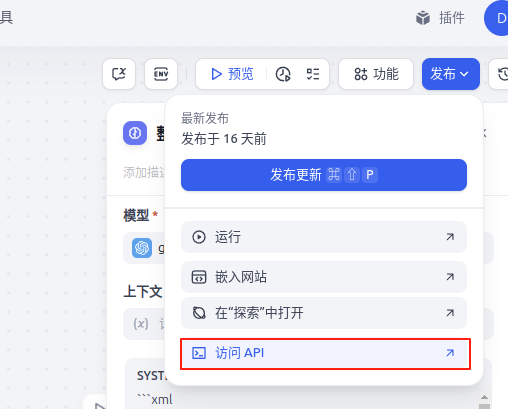The width and height of the screenshot is (508, 409).
Task: Open the 功能 features button
Action: coord(376,74)
